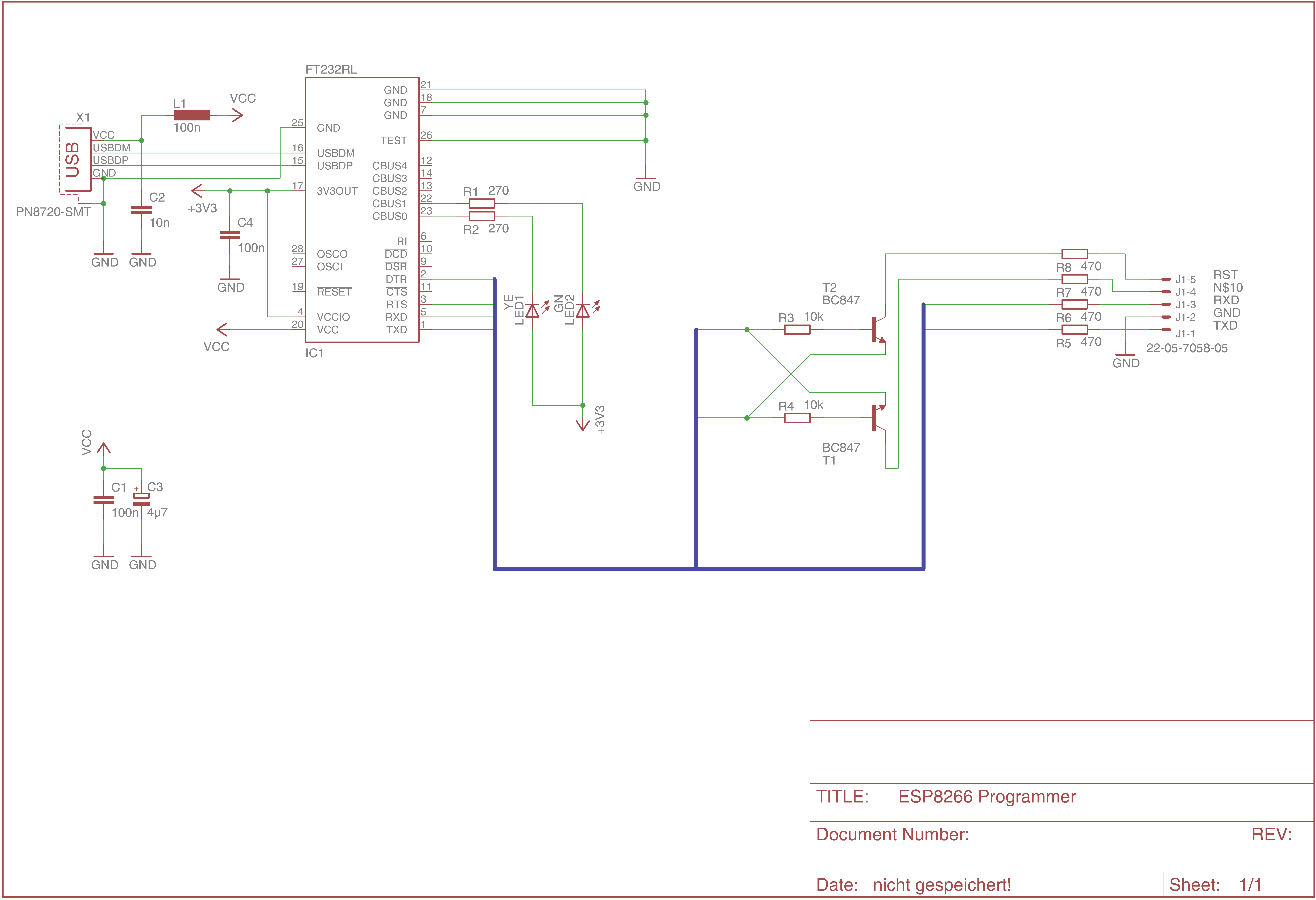Click the CBUS0 pin label
The height and width of the screenshot is (900, 1316).
click(390, 216)
